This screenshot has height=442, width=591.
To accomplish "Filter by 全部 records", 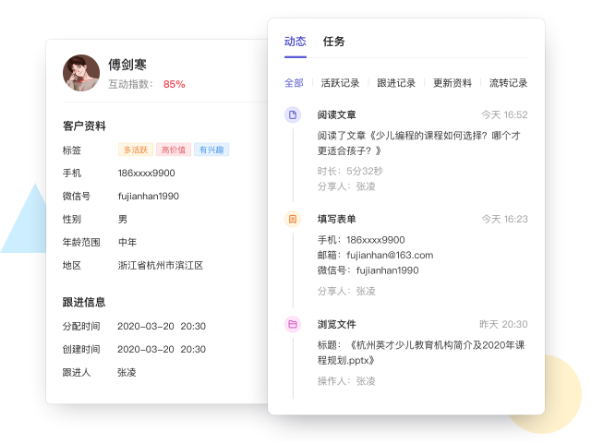I will point(294,83).
